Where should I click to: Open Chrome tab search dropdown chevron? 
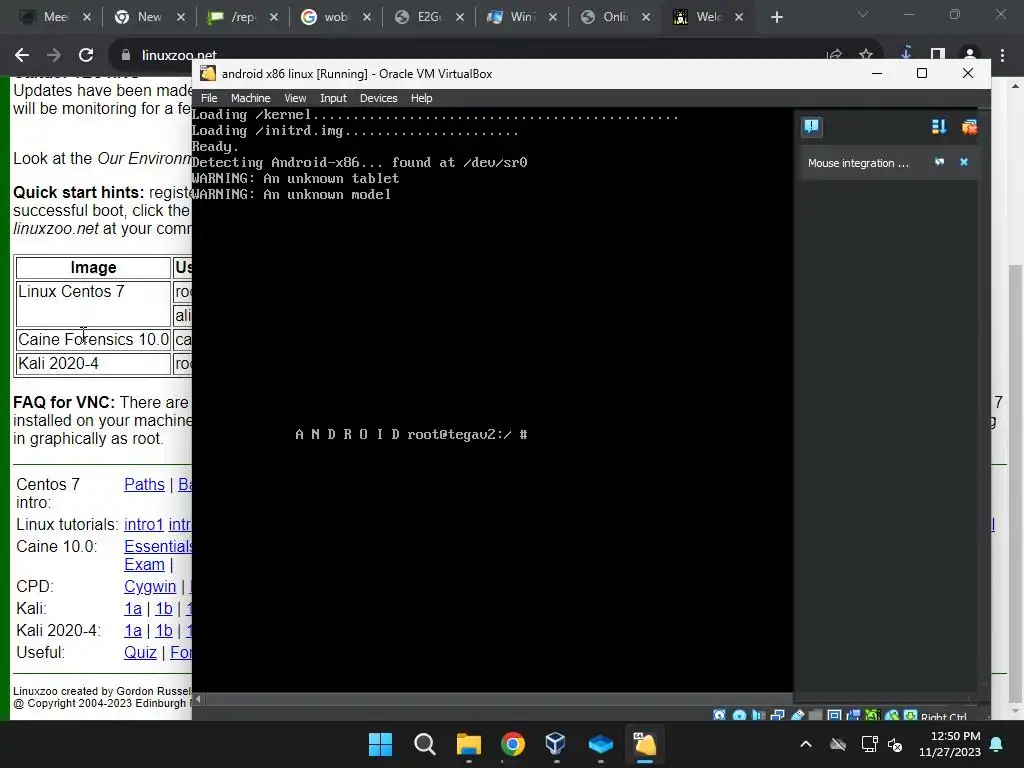coord(863,14)
